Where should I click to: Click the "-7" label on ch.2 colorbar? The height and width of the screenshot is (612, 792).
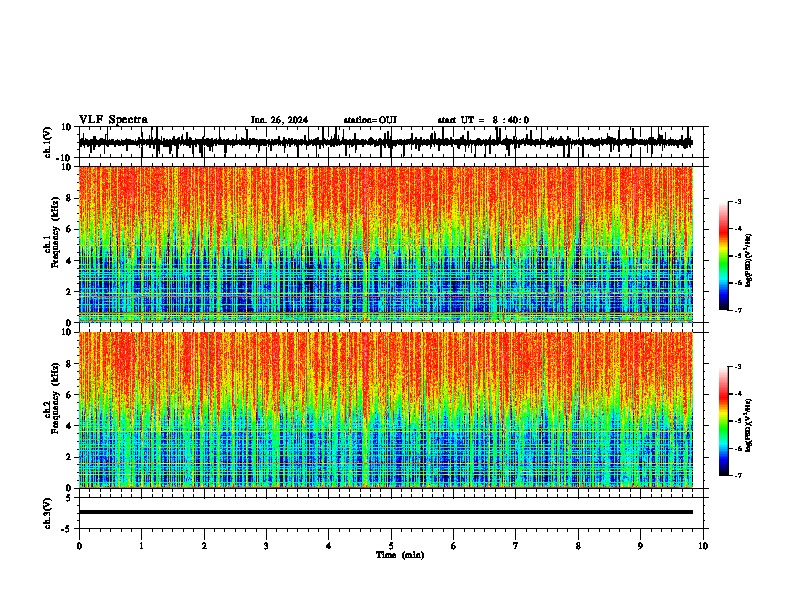pos(738,476)
